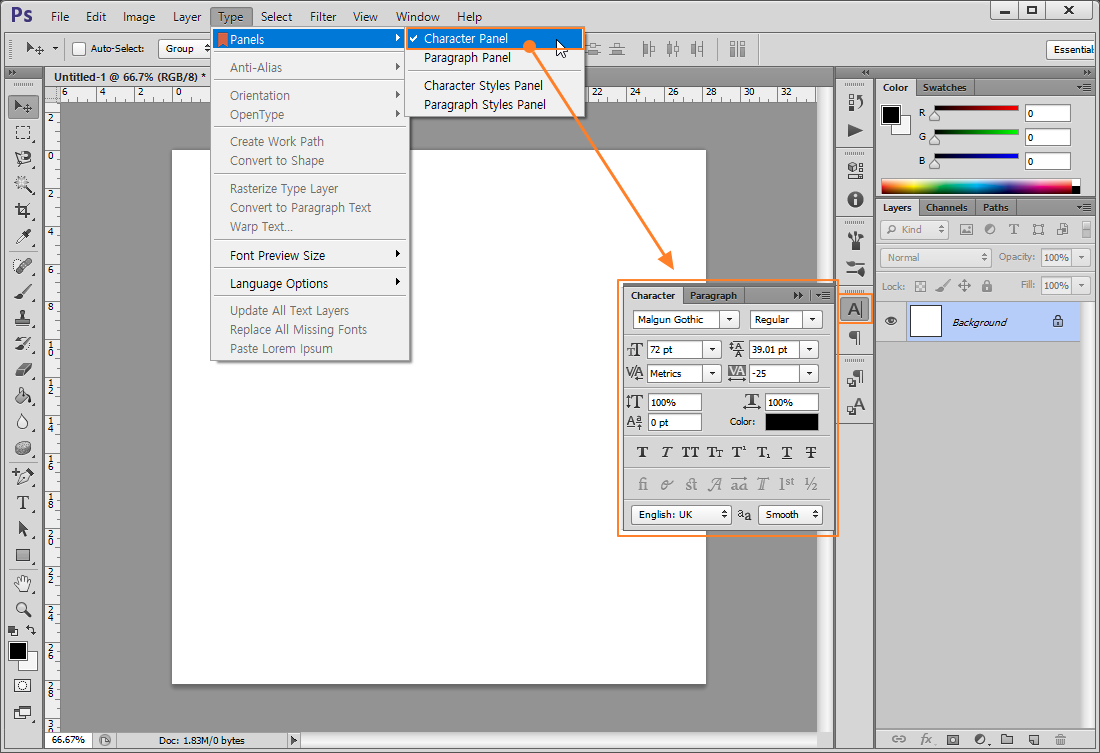Open the Malgun Gothic font dropdown
This screenshot has height=753, width=1100.
pyautogui.click(x=730, y=319)
